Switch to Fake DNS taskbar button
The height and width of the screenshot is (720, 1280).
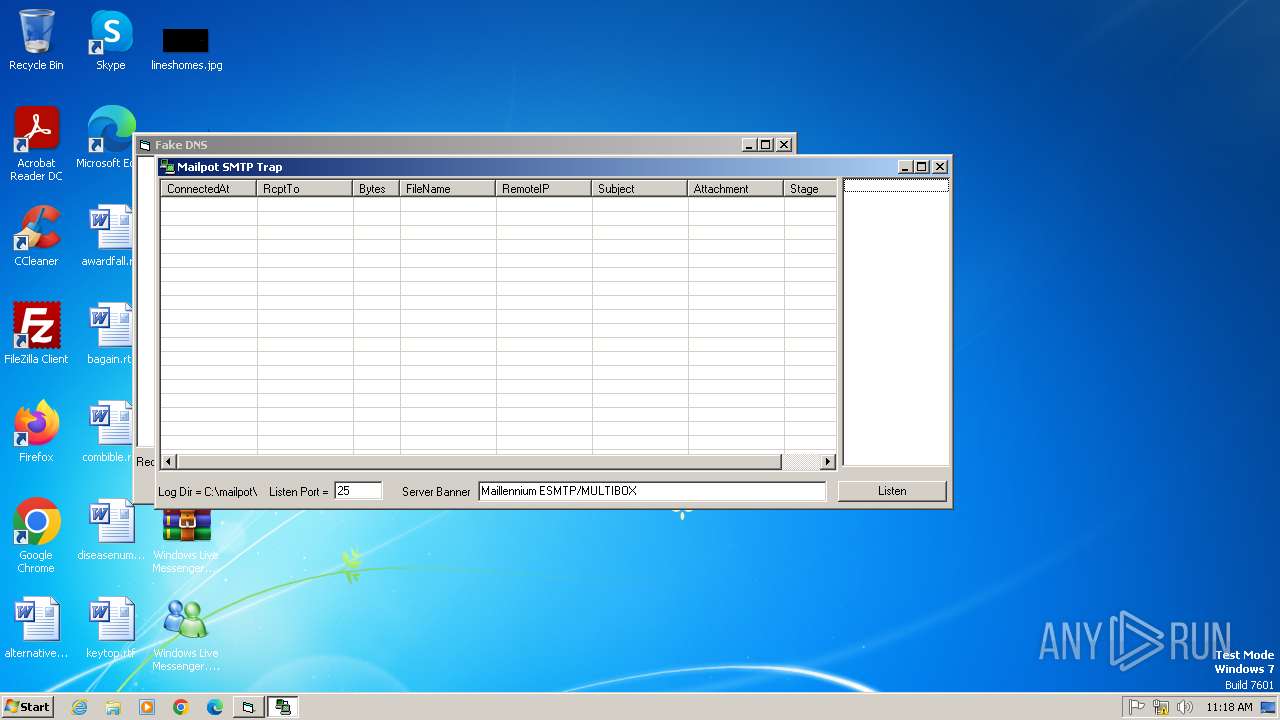248,707
